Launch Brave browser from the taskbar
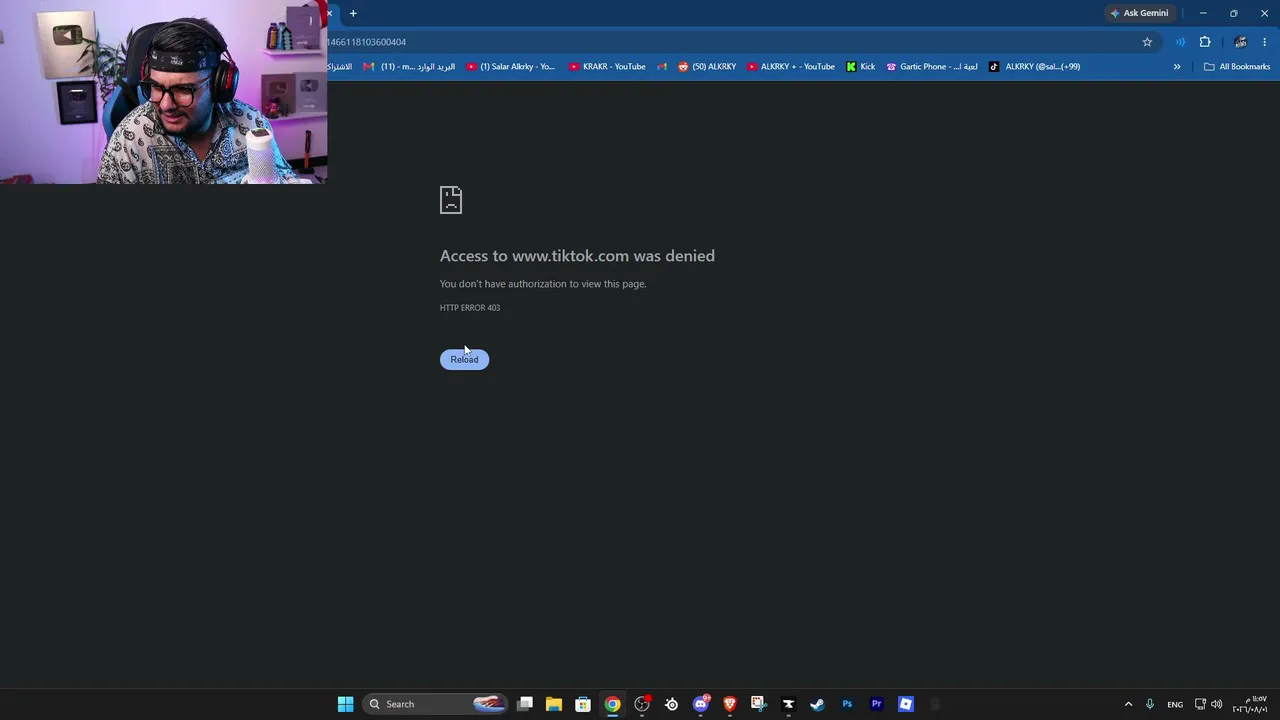Viewport: 1280px width, 720px height. pyautogui.click(x=730, y=704)
